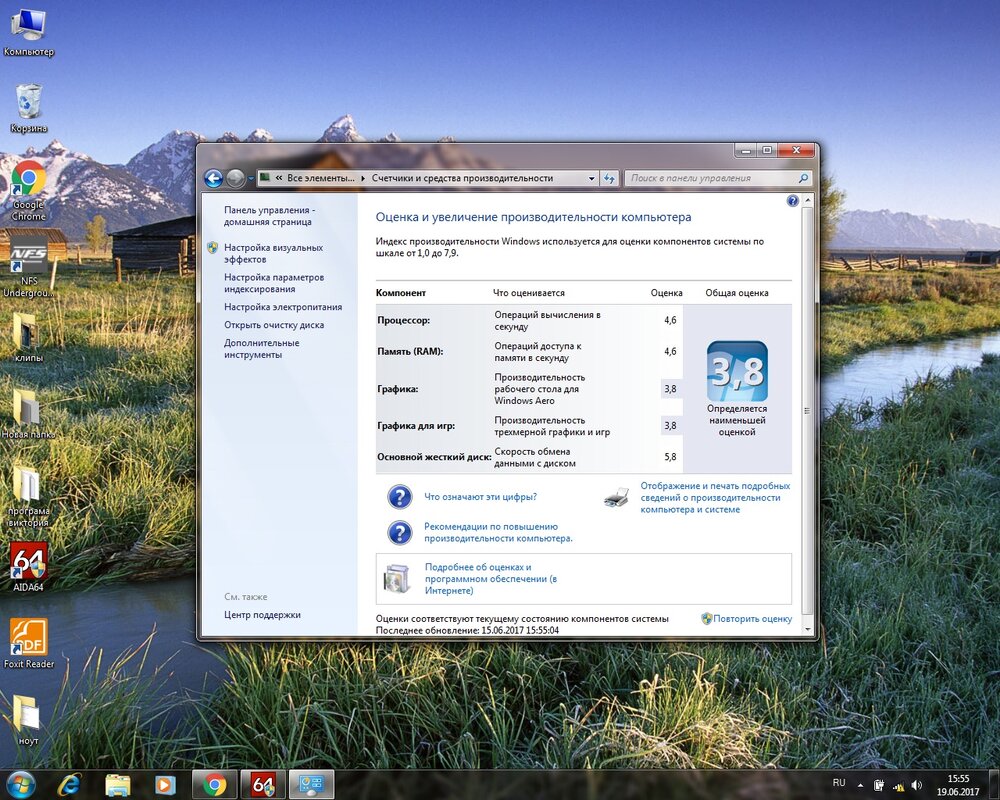Click the help question mark icon
This screenshot has width=1000, height=800.
click(x=793, y=201)
